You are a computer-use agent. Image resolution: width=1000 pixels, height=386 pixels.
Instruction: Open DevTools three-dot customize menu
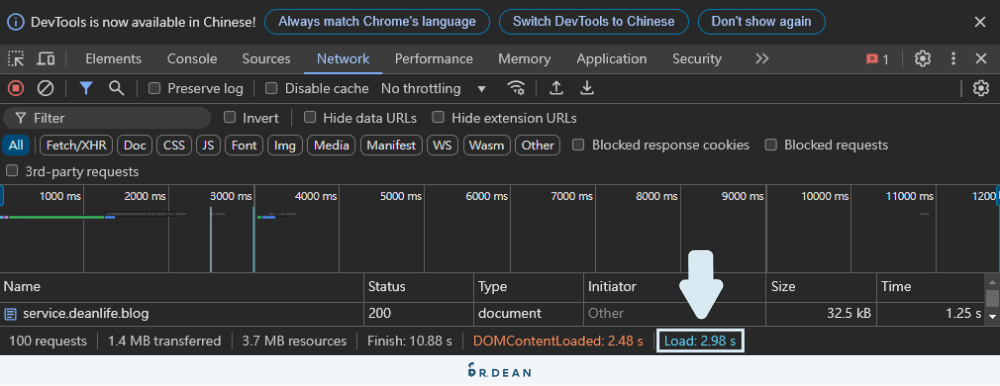click(x=953, y=59)
